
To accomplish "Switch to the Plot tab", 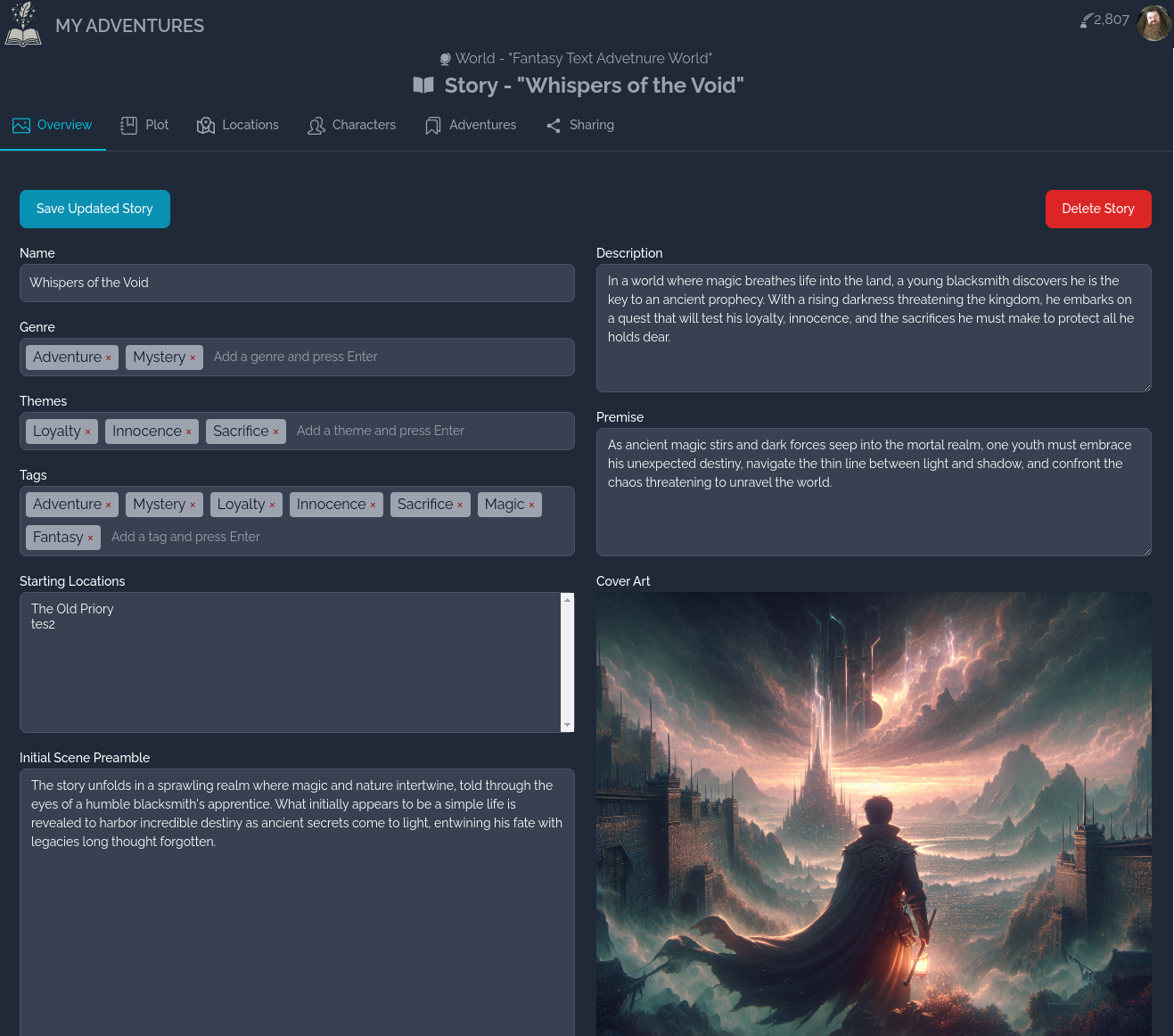I will pyautogui.click(x=144, y=126).
